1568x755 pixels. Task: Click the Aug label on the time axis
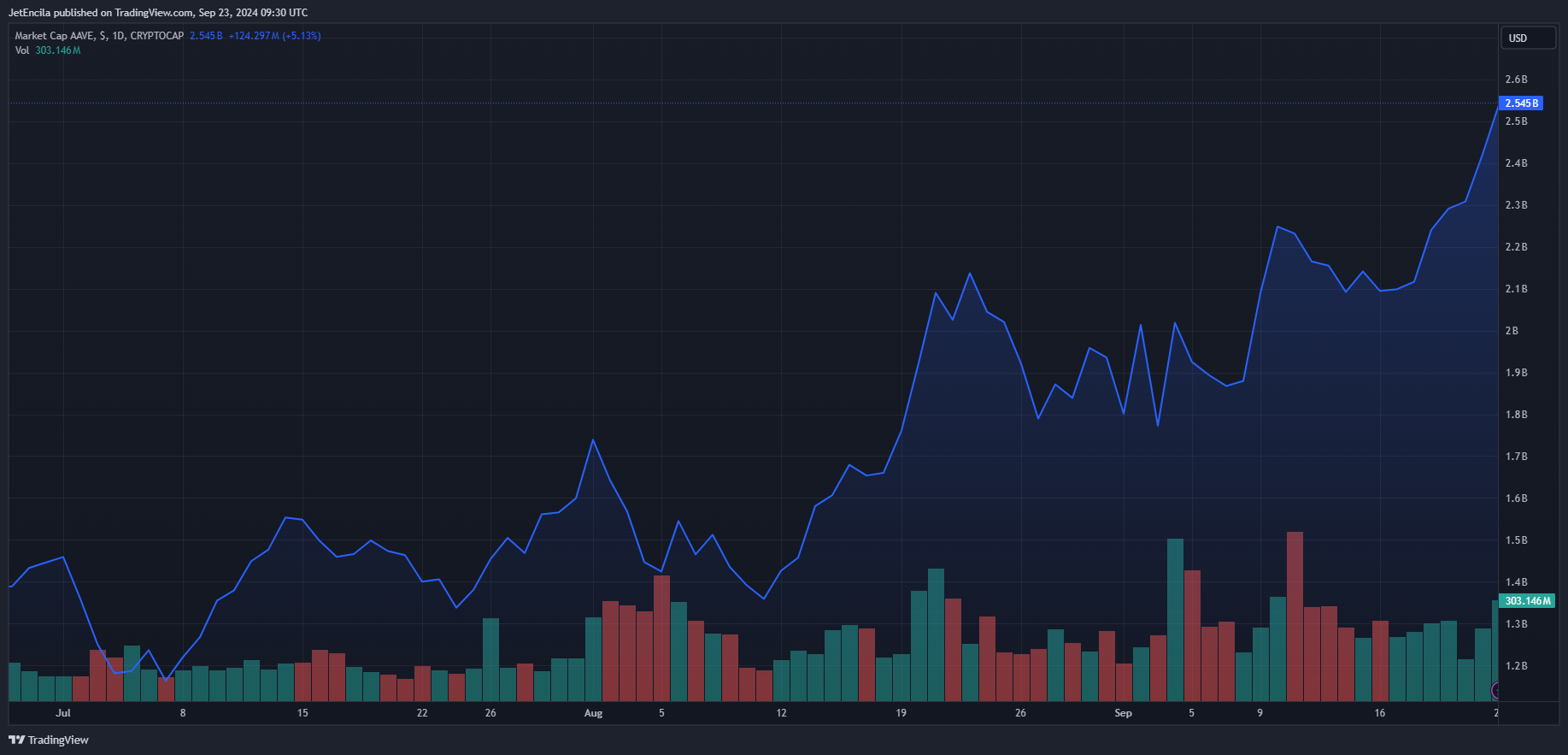[593, 713]
